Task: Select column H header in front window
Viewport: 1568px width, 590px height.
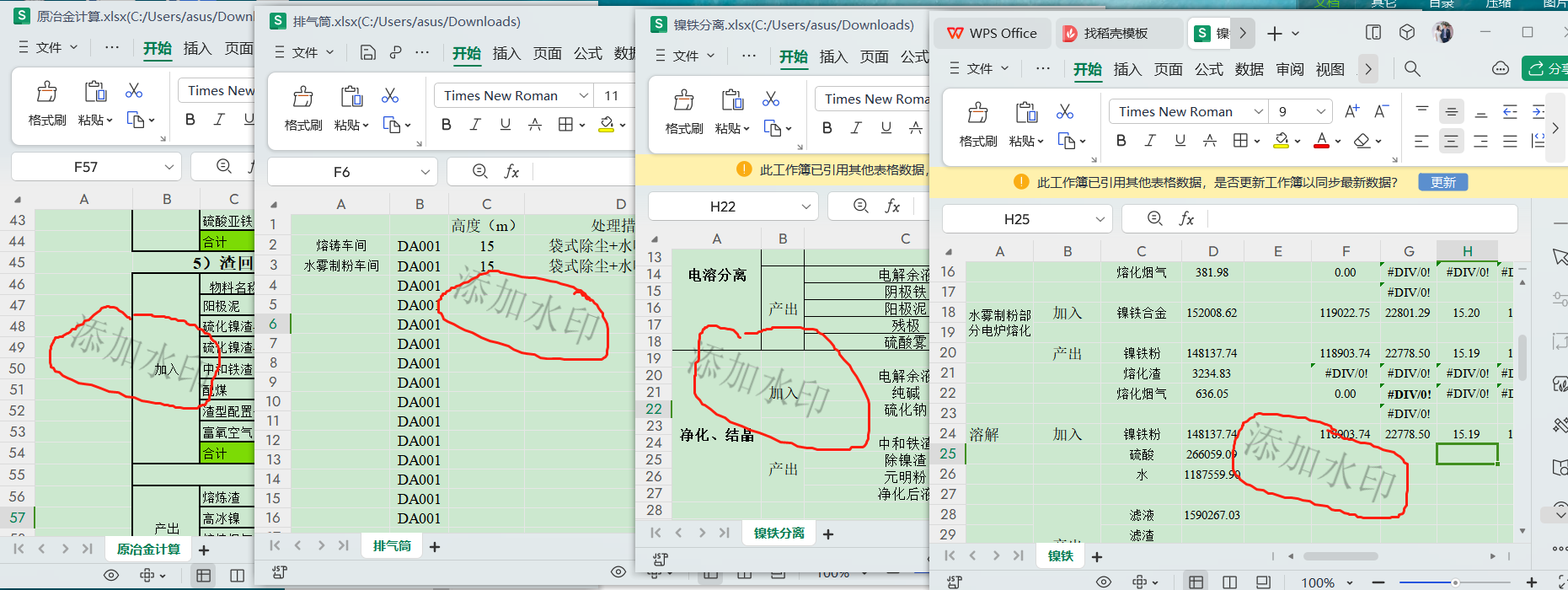Action: click(x=1467, y=251)
